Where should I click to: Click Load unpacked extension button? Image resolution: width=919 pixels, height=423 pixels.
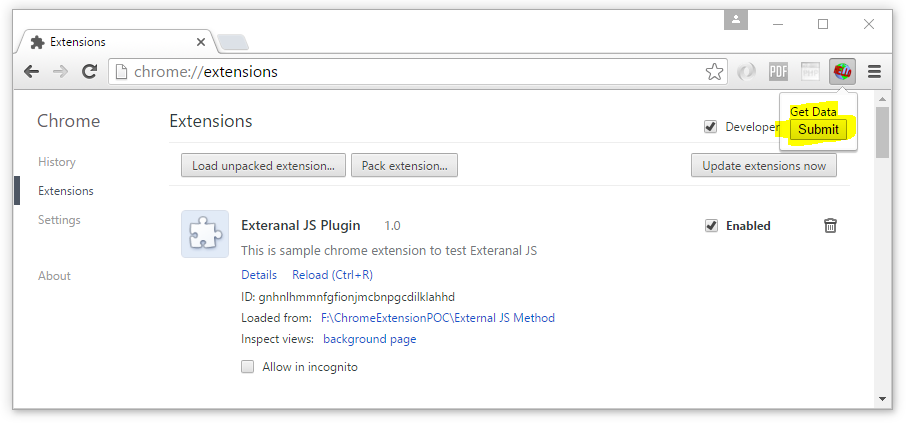[x=263, y=165]
